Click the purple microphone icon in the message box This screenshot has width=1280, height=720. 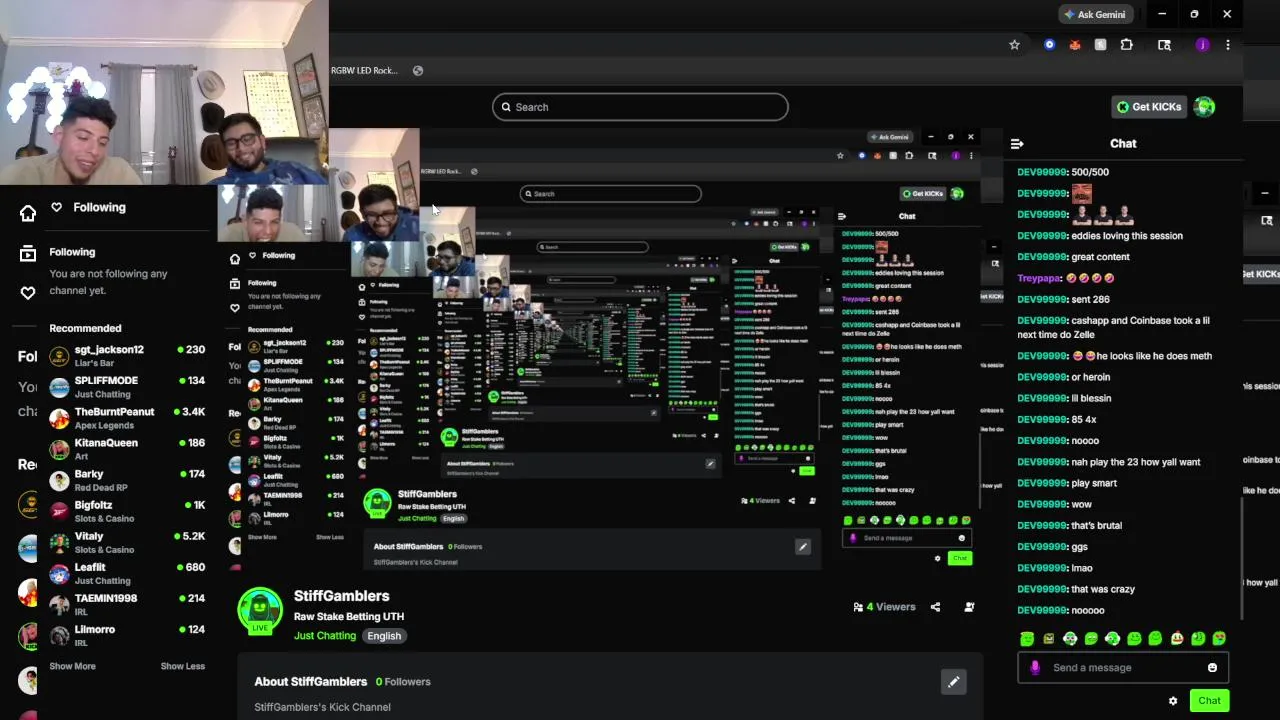(x=1035, y=668)
